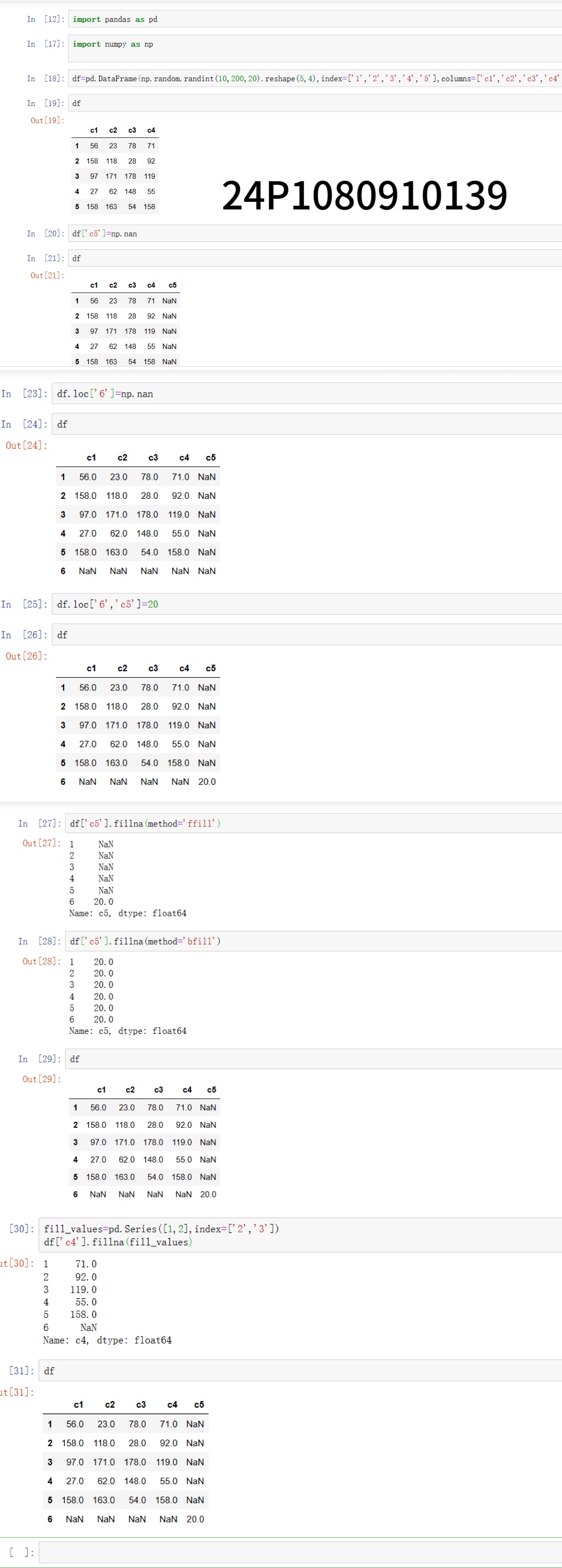
Task: Click the 'In [17]:' prompt label
Action: 46,44
